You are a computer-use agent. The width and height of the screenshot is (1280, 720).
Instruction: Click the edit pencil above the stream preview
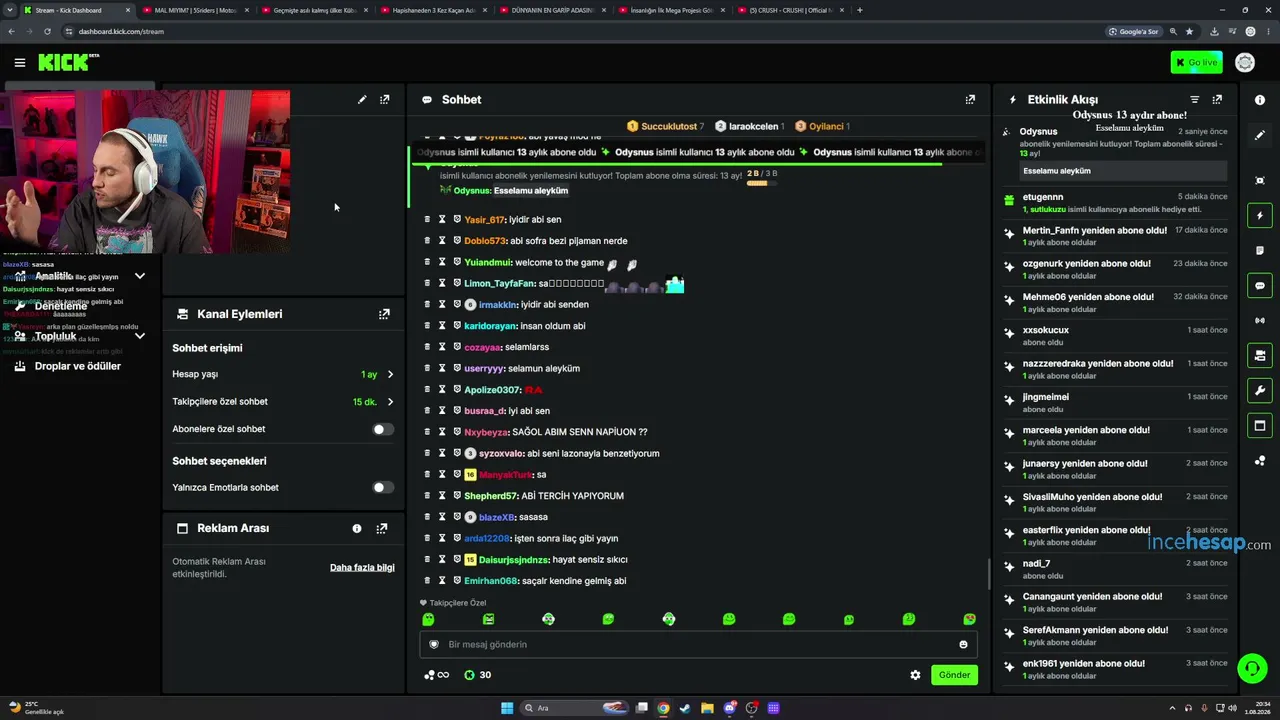tap(362, 100)
